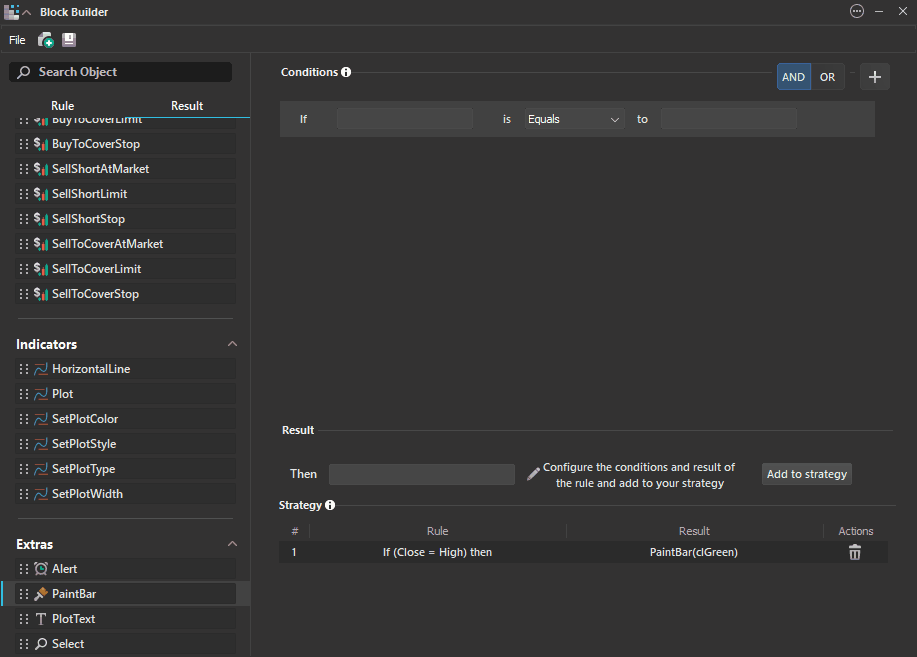Screen dimensions: 917x657
Task: Open the more options ellipsis in title bar
Action: 856,12
